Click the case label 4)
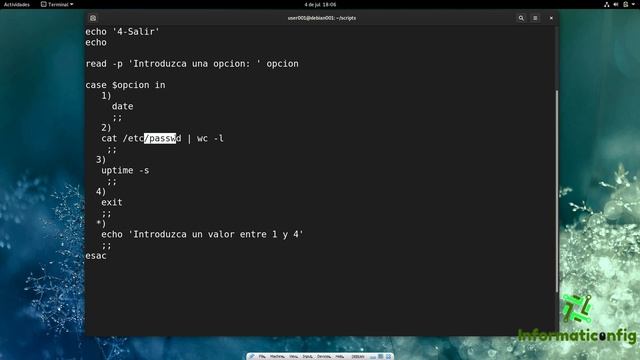Viewport: 640px width, 360px height. point(101,191)
